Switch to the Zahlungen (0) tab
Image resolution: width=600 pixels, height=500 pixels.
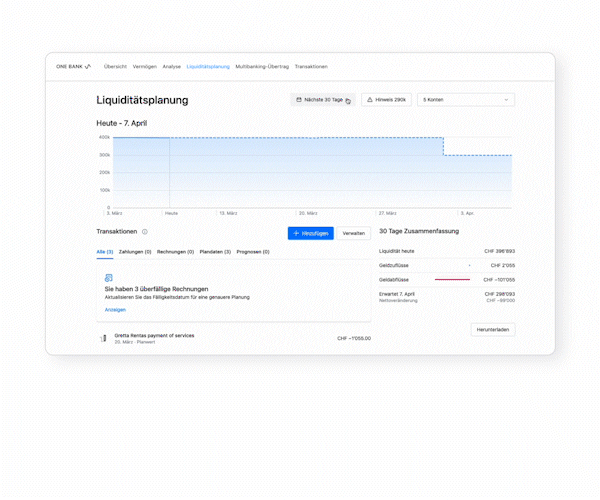(x=135, y=252)
